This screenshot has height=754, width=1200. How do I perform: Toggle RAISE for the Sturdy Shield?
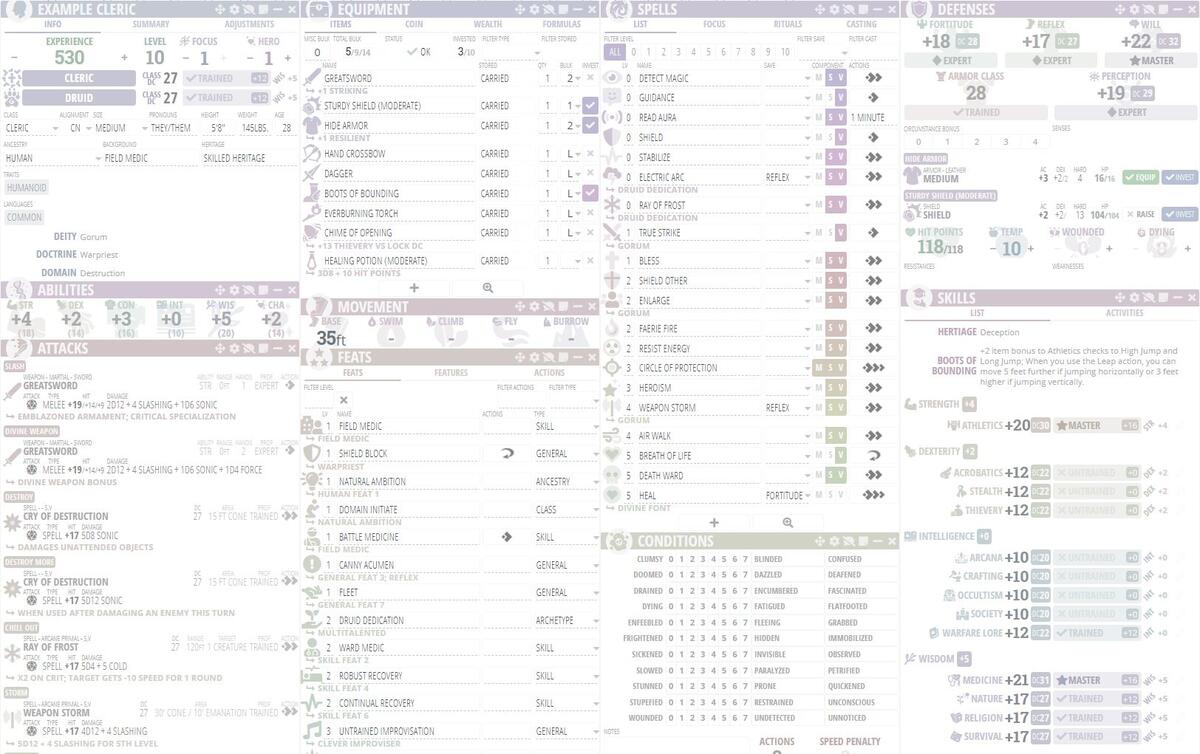[x=1140, y=214]
